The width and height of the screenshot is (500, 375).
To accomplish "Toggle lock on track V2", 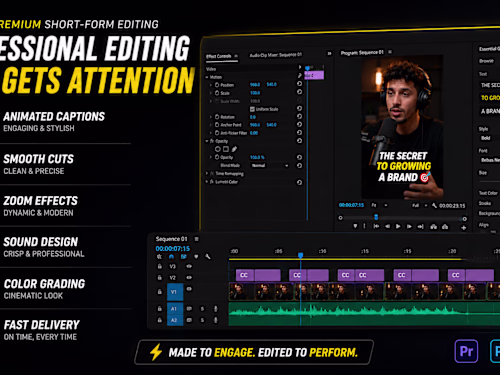I will point(160,277).
